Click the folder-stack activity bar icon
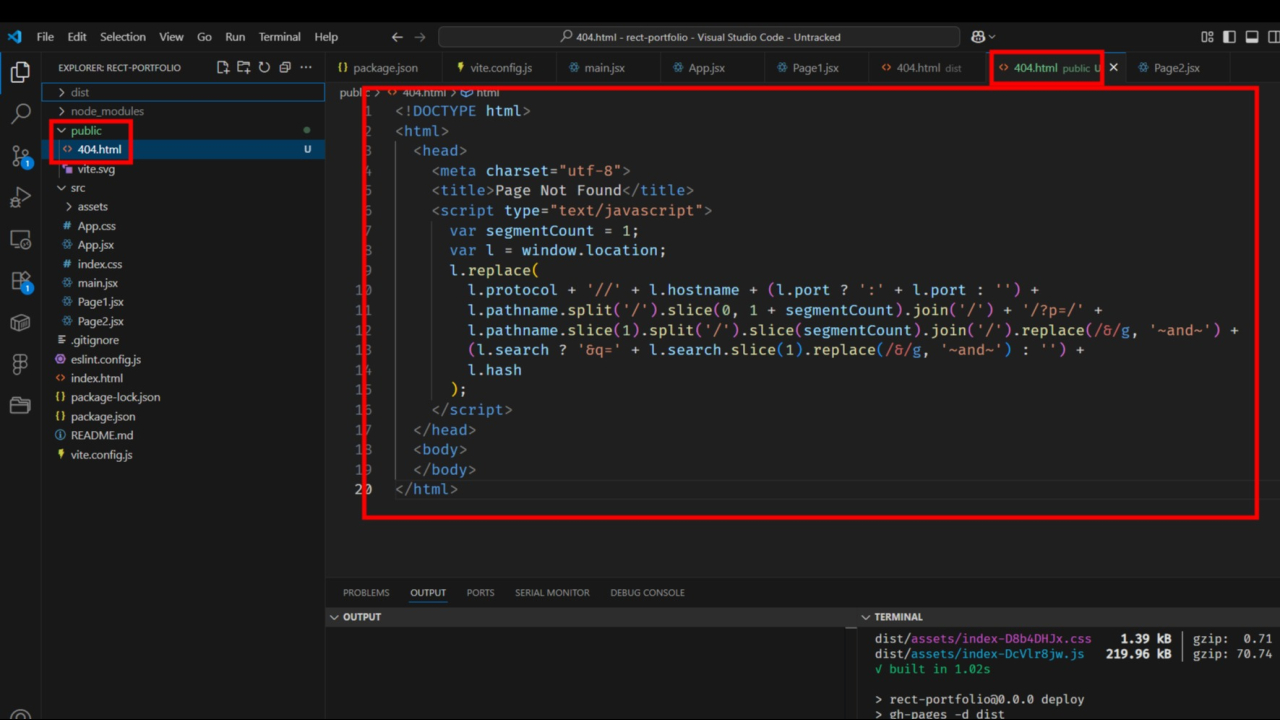1280x720 pixels. pyautogui.click(x=20, y=405)
